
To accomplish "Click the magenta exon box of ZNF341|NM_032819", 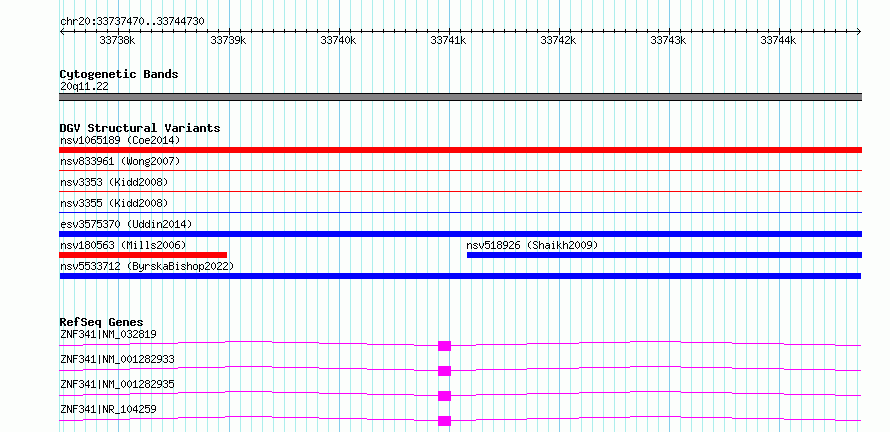I will pyautogui.click(x=444, y=346).
